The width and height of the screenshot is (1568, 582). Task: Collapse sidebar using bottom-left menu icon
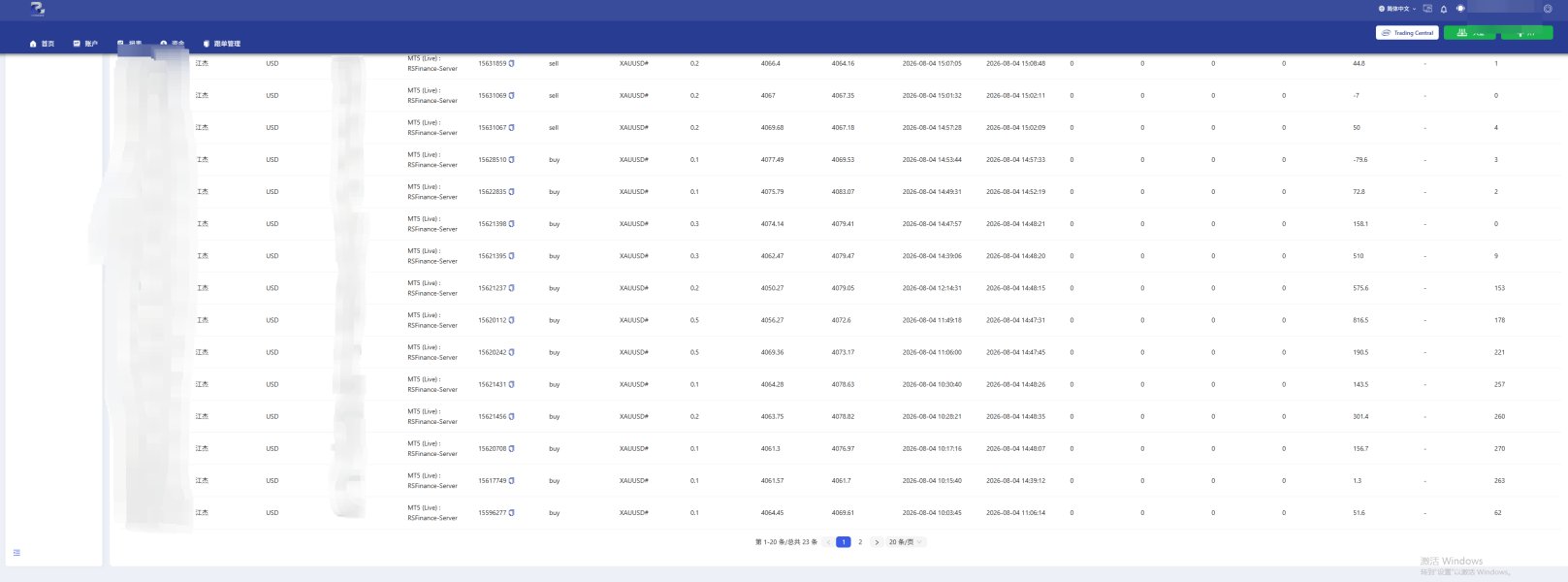tap(16, 553)
